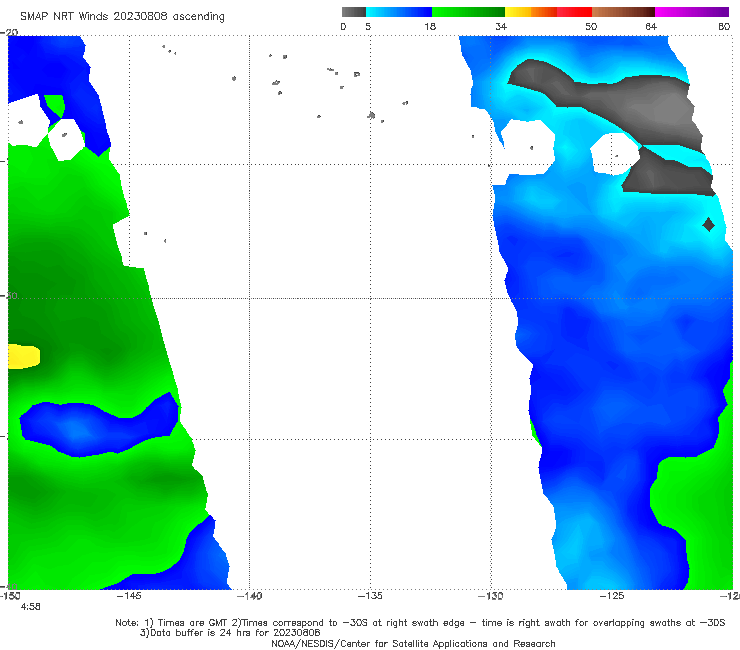This screenshot has height=650, width=740.
Task: Click the dark gray diamond marker in right swath
Action: pos(708,225)
